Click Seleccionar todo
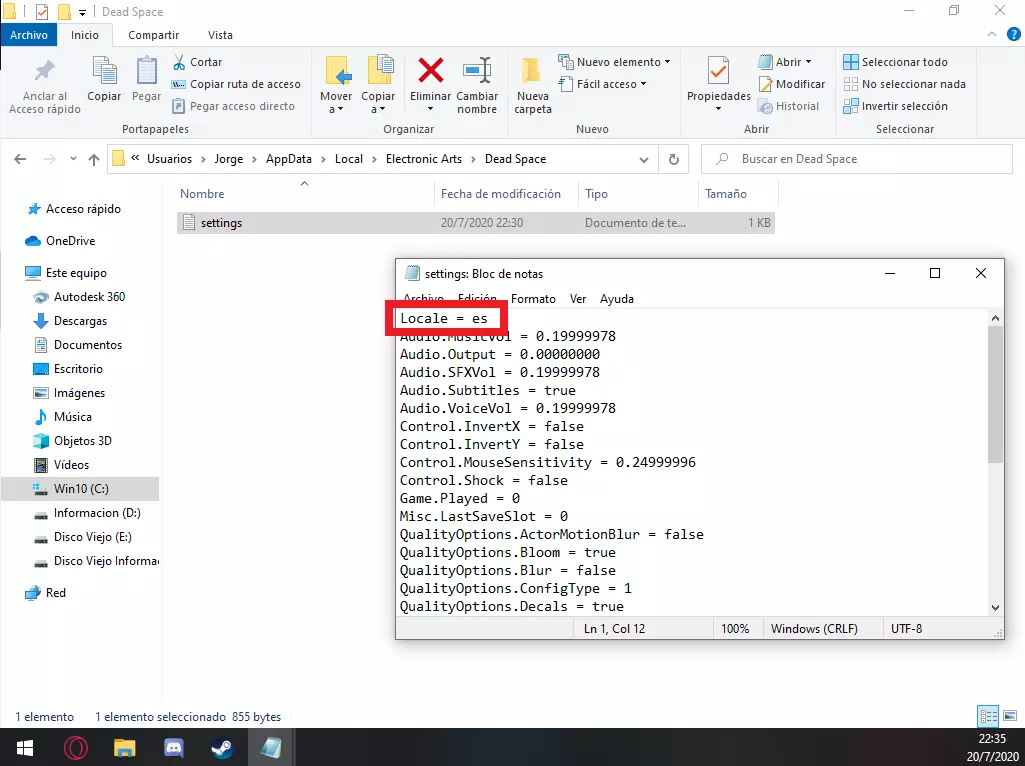 (896, 62)
